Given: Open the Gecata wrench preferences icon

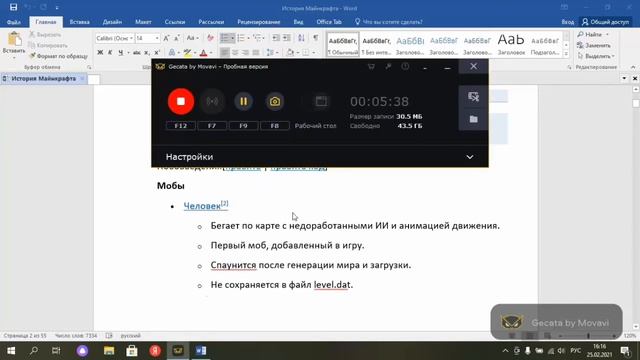Looking at the screenshot, I should coord(388,66).
